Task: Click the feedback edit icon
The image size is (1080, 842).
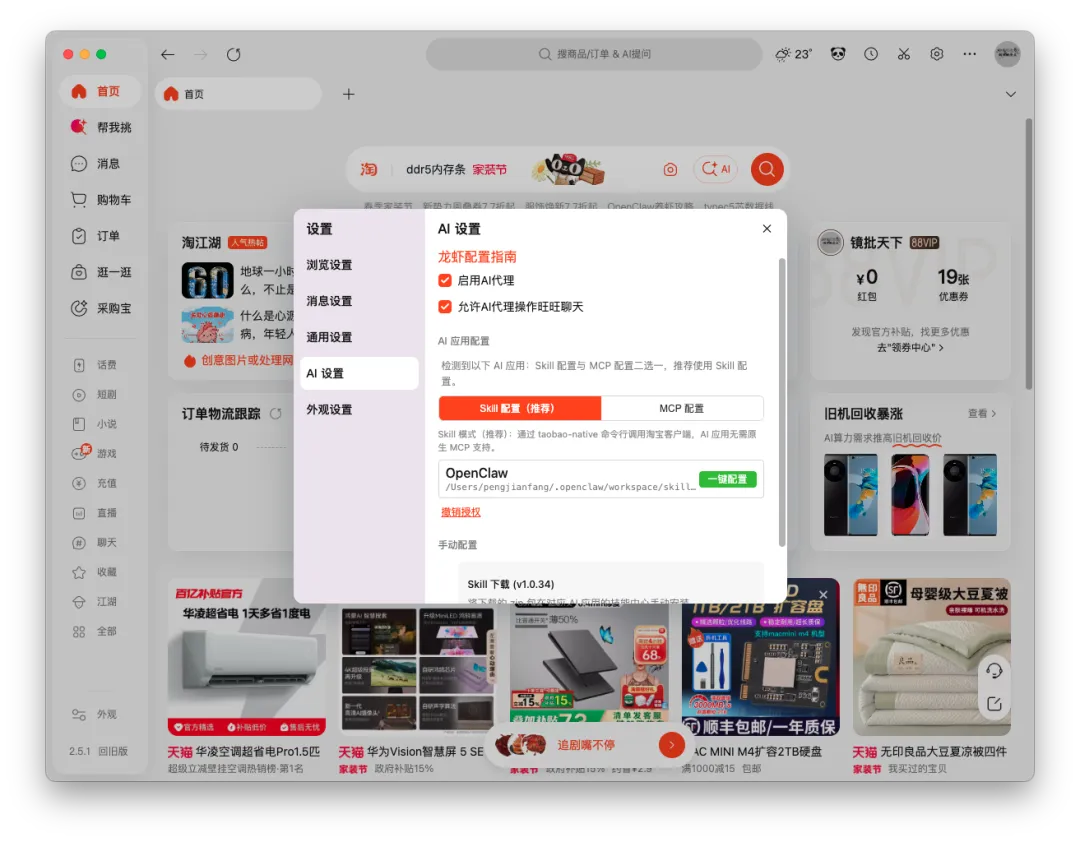Action: (994, 704)
